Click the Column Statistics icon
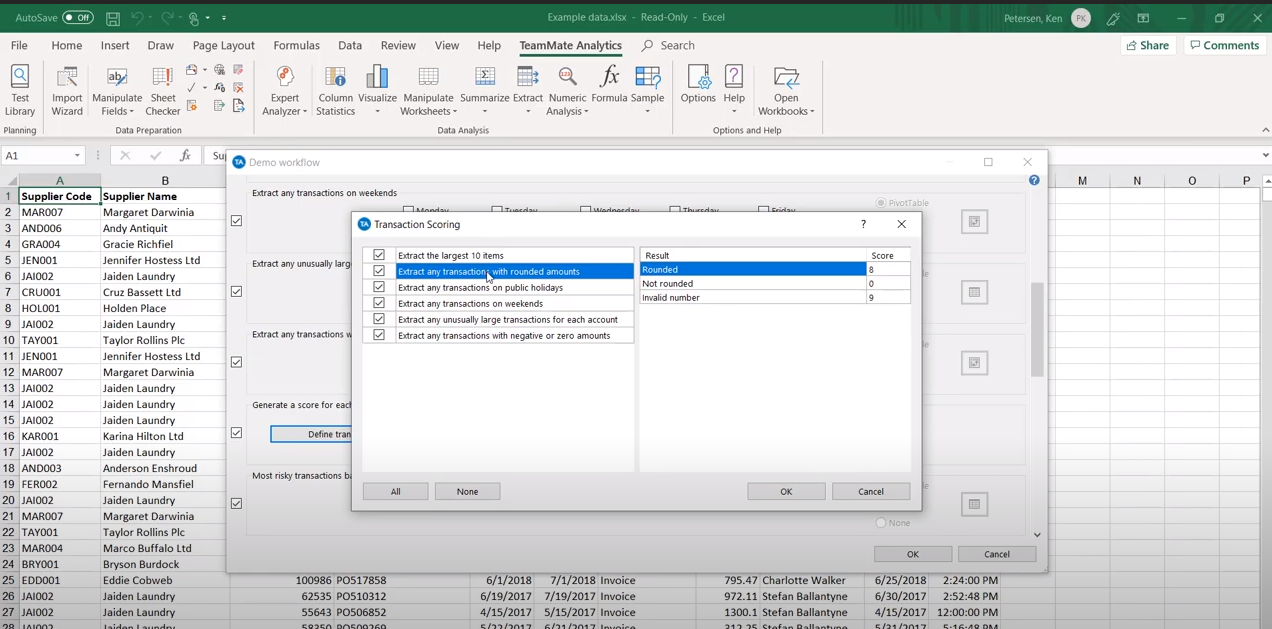Image resolution: width=1272 pixels, height=629 pixels. [x=335, y=90]
